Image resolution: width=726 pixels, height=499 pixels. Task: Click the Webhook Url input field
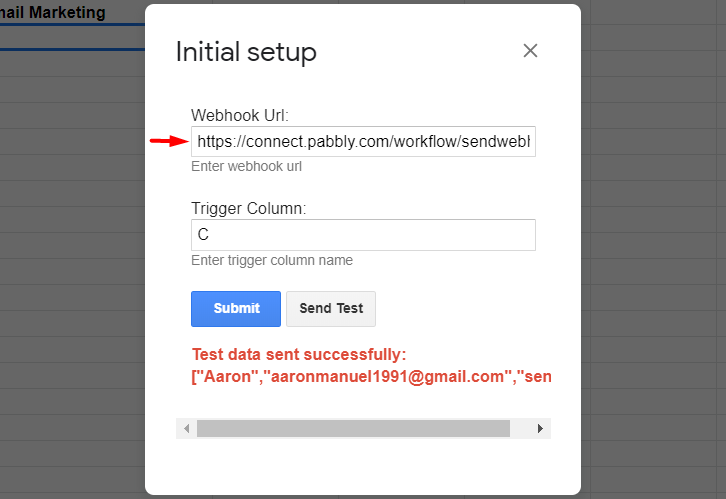tap(363, 141)
